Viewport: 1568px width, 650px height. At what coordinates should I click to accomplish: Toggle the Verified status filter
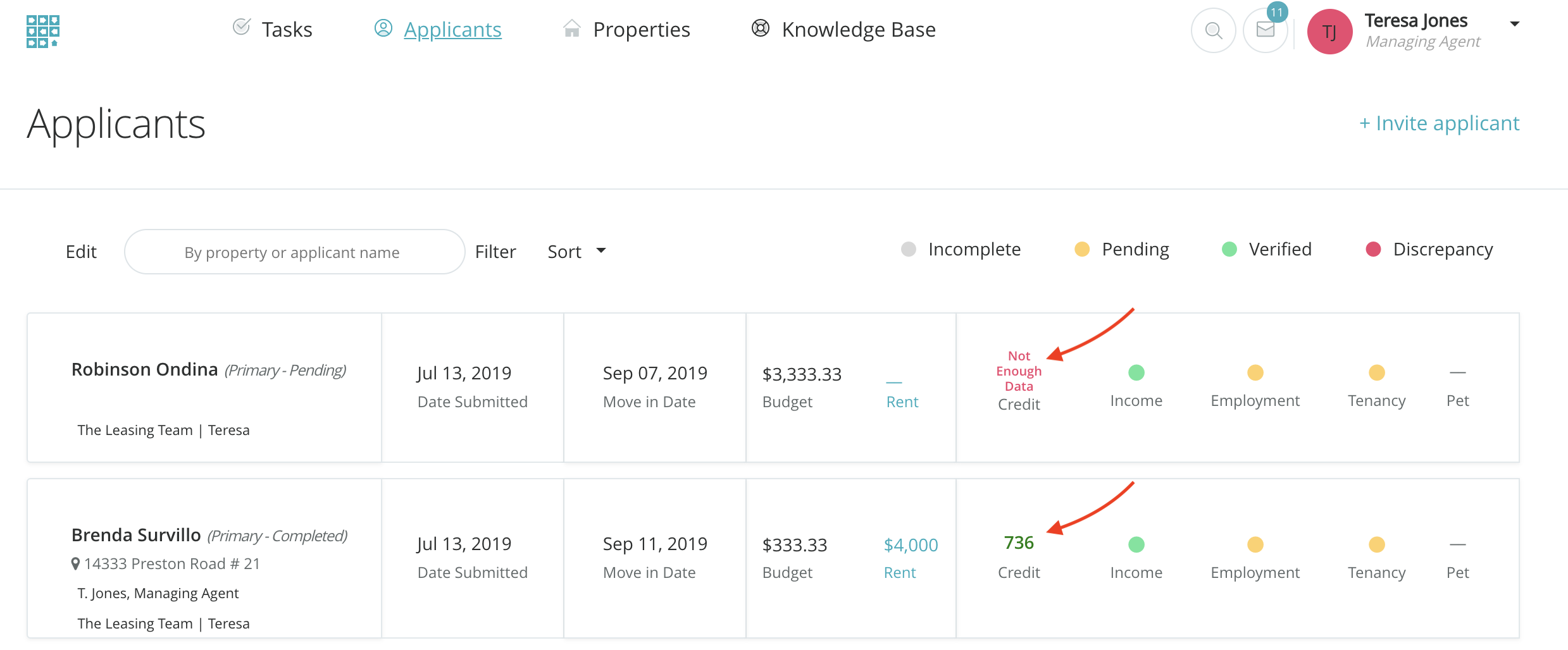[x=1267, y=249]
